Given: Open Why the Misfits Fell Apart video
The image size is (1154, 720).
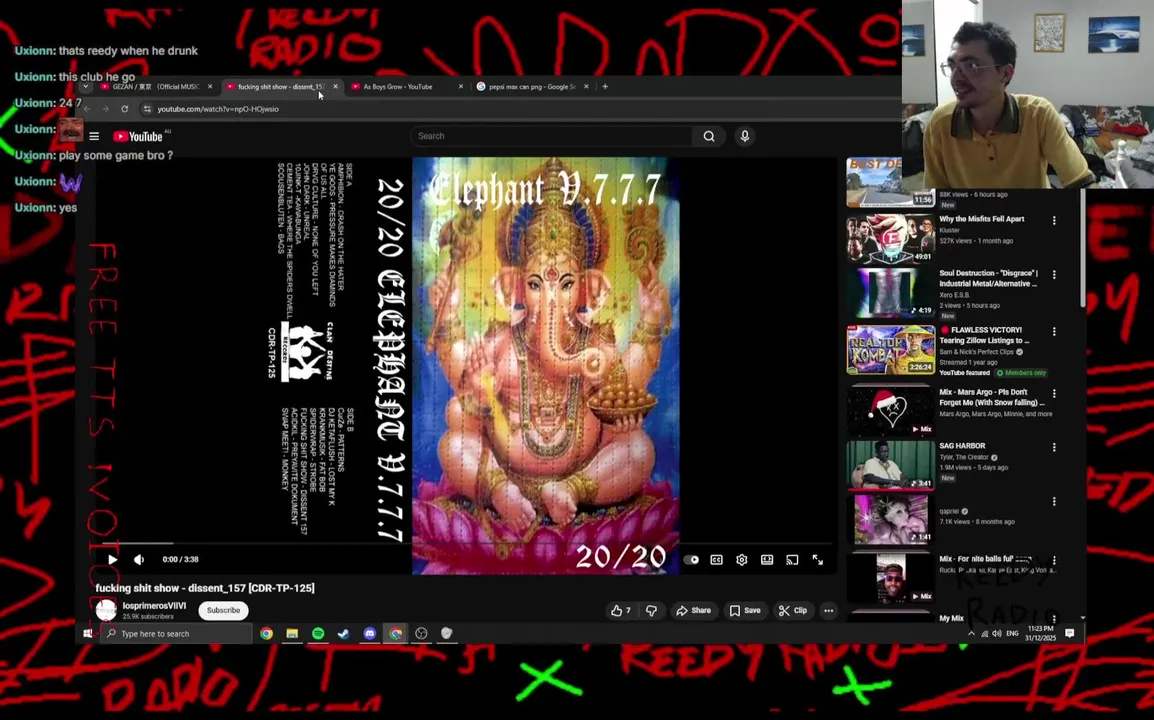Looking at the screenshot, I should 981,219.
